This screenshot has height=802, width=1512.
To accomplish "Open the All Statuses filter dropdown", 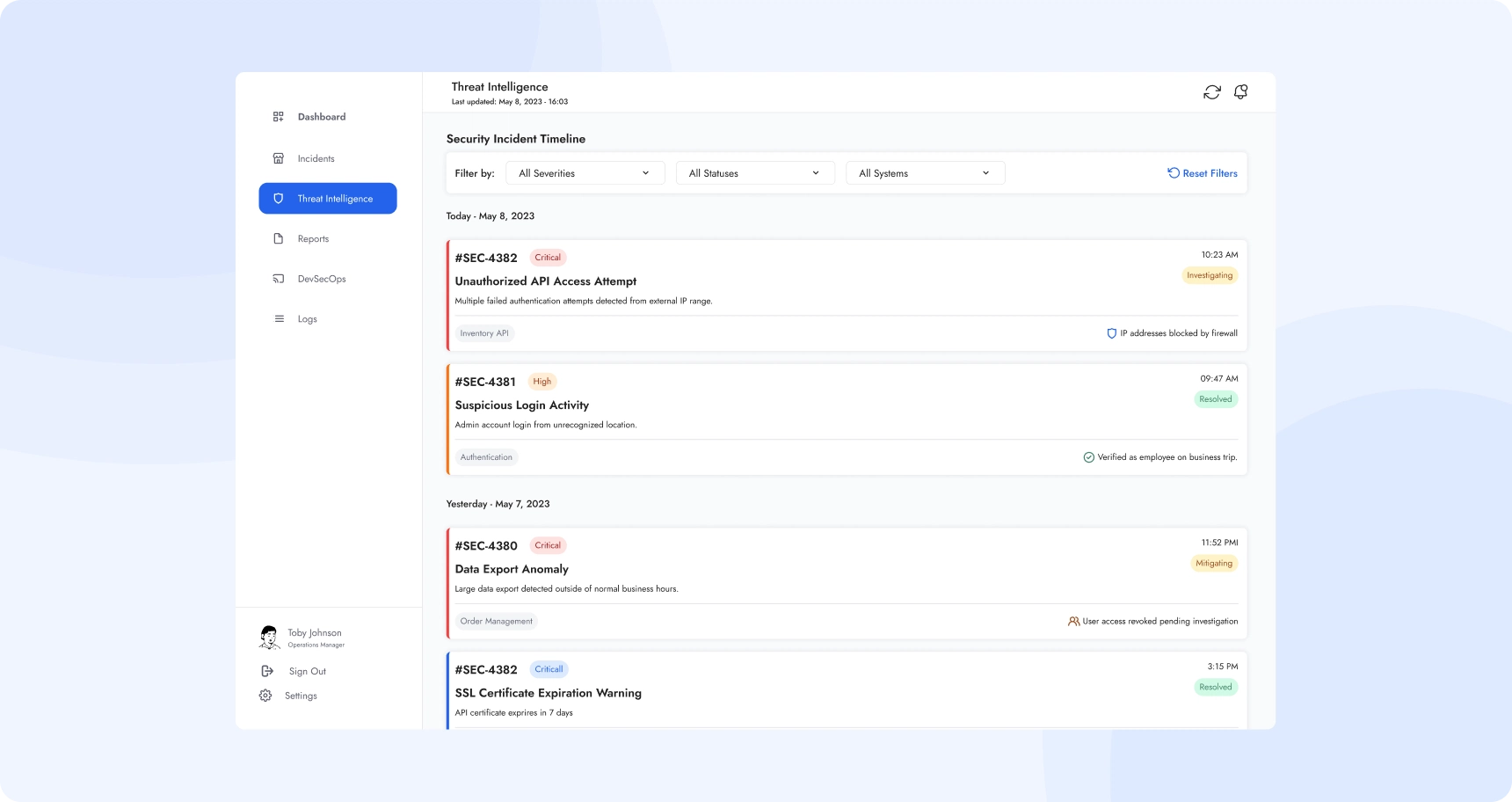I will point(754,173).
